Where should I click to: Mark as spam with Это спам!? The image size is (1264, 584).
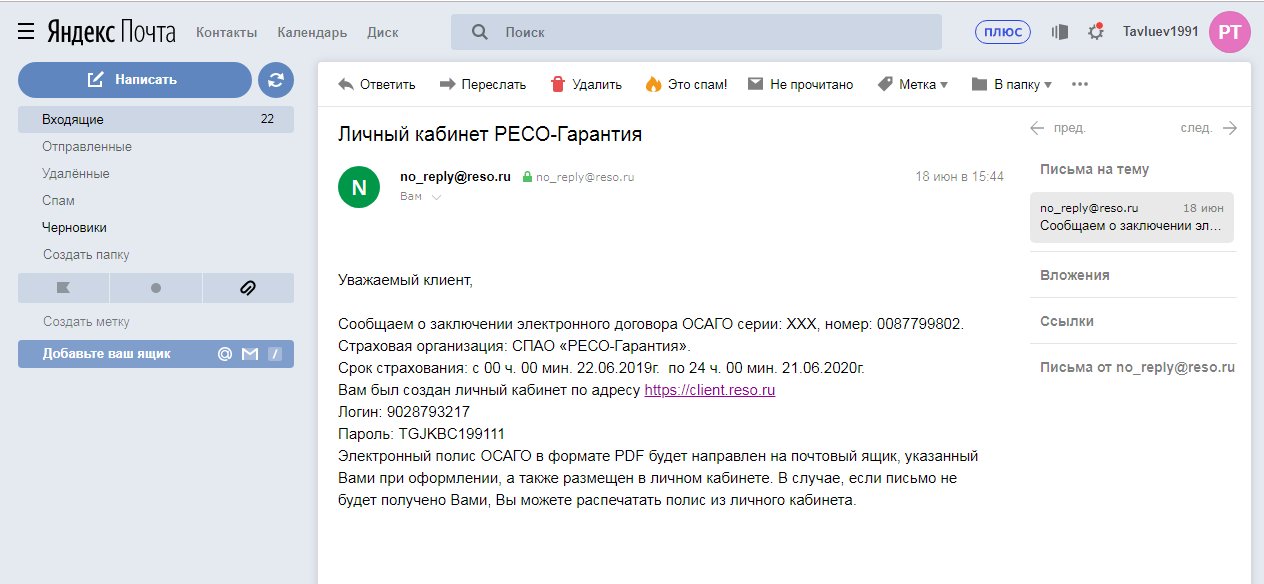point(687,84)
